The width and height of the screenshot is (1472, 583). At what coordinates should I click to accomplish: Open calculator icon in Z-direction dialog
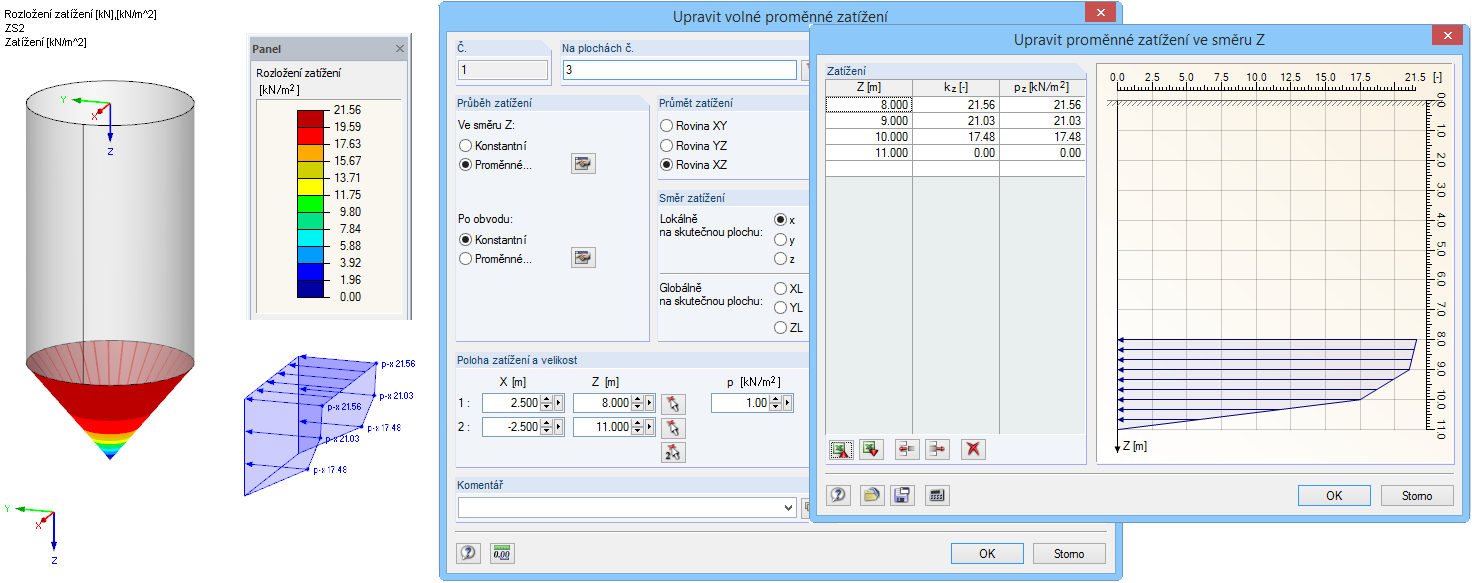click(x=936, y=495)
